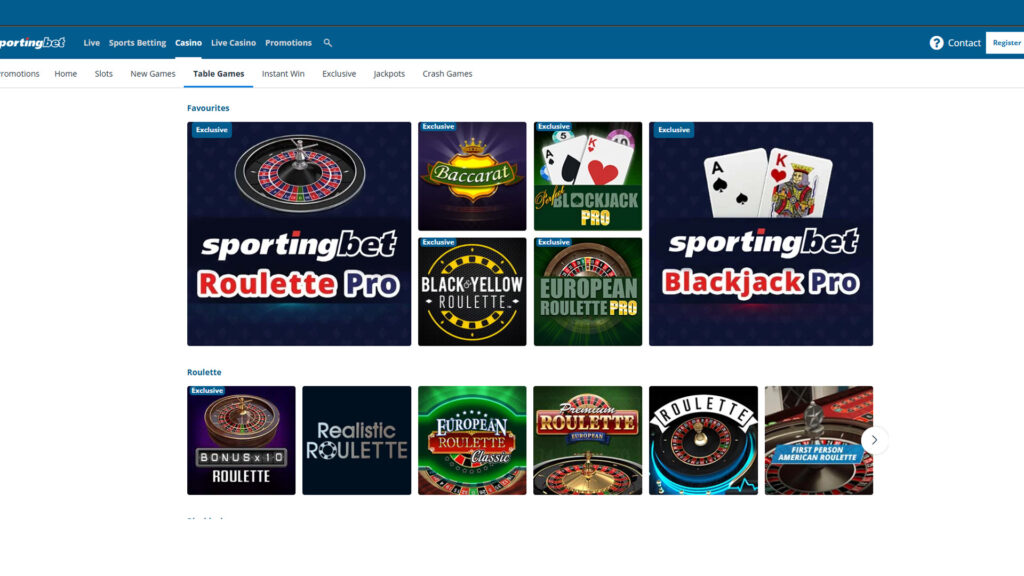Screen dimensions: 1024x576
Task: Go to the Crash Games tab
Action: 447,74
